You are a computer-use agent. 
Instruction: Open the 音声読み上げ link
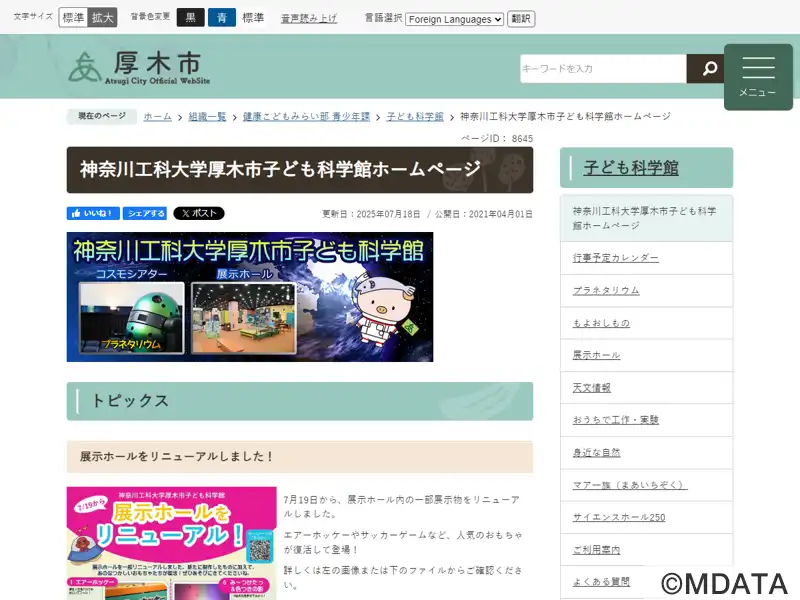[309, 18]
